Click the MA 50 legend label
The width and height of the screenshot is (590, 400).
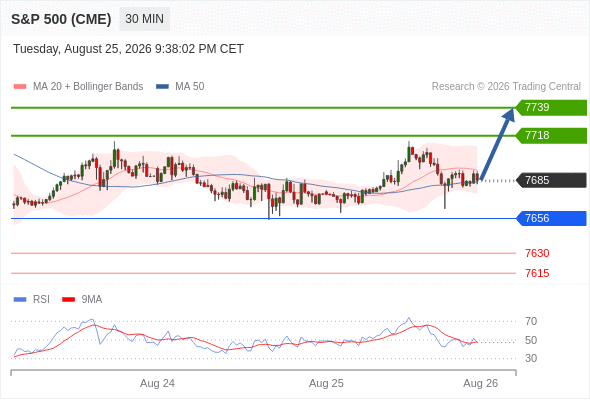190,87
